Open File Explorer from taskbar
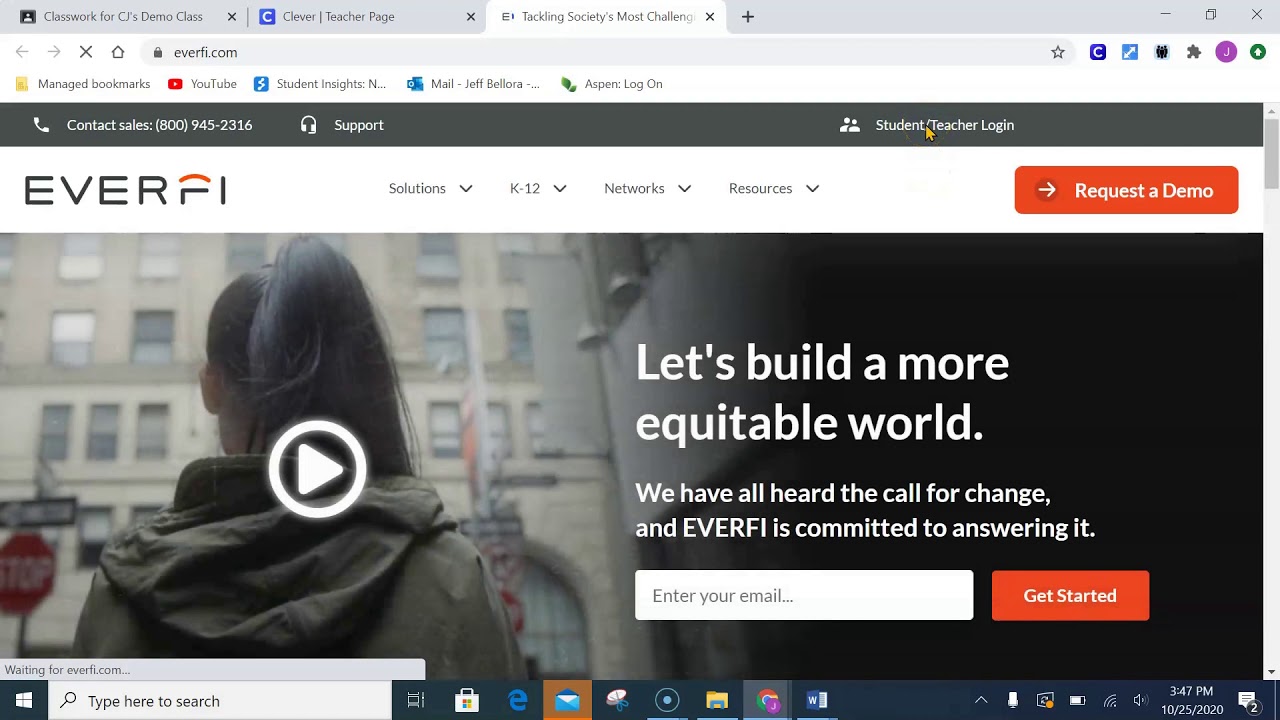The height and width of the screenshot is (720, 1280). tap(717, 701)
